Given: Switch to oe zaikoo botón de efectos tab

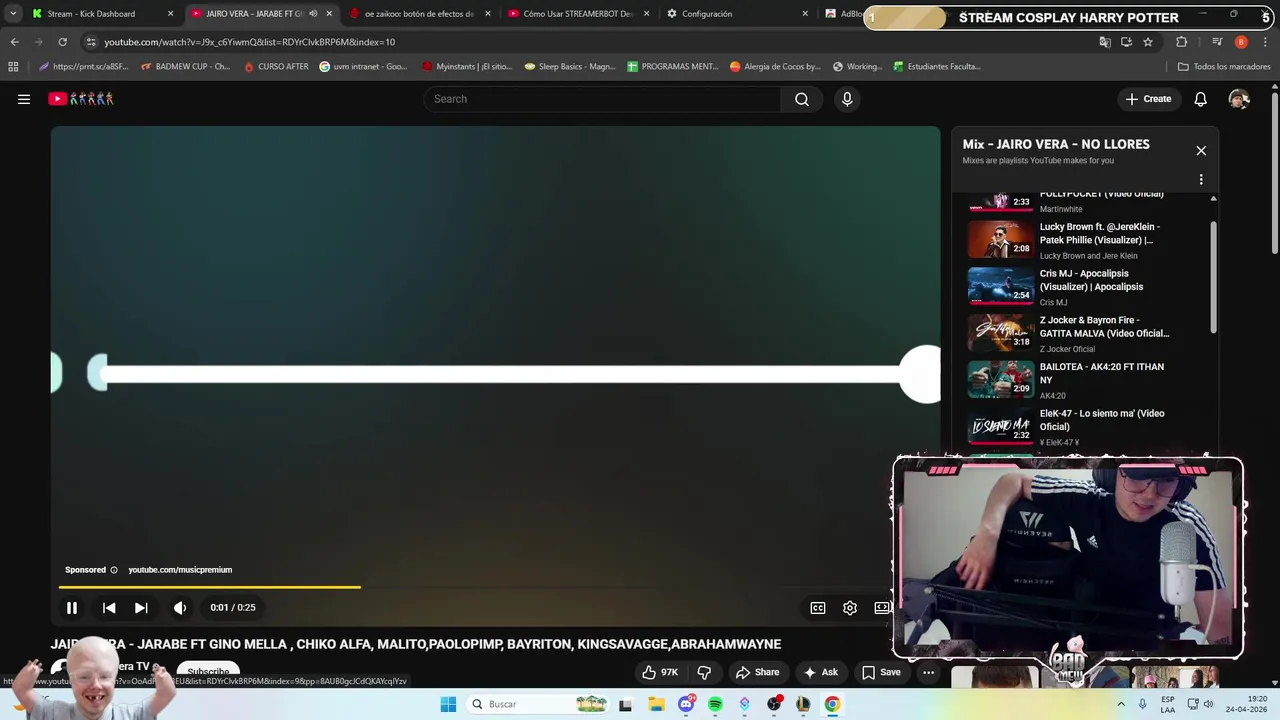Looking at the screenshot, I should click(x=418, y=14).
